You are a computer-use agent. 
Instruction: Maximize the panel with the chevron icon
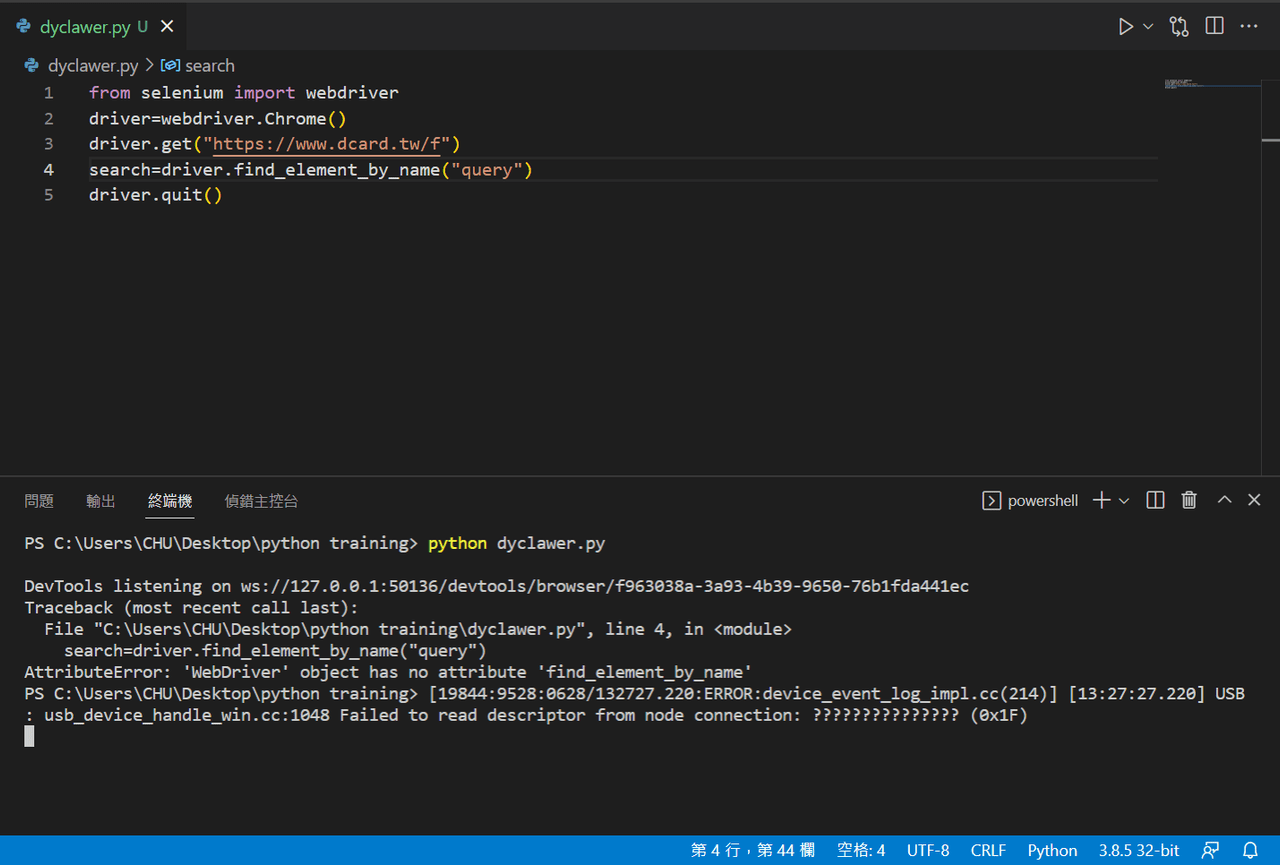[x=1224, y=500]
